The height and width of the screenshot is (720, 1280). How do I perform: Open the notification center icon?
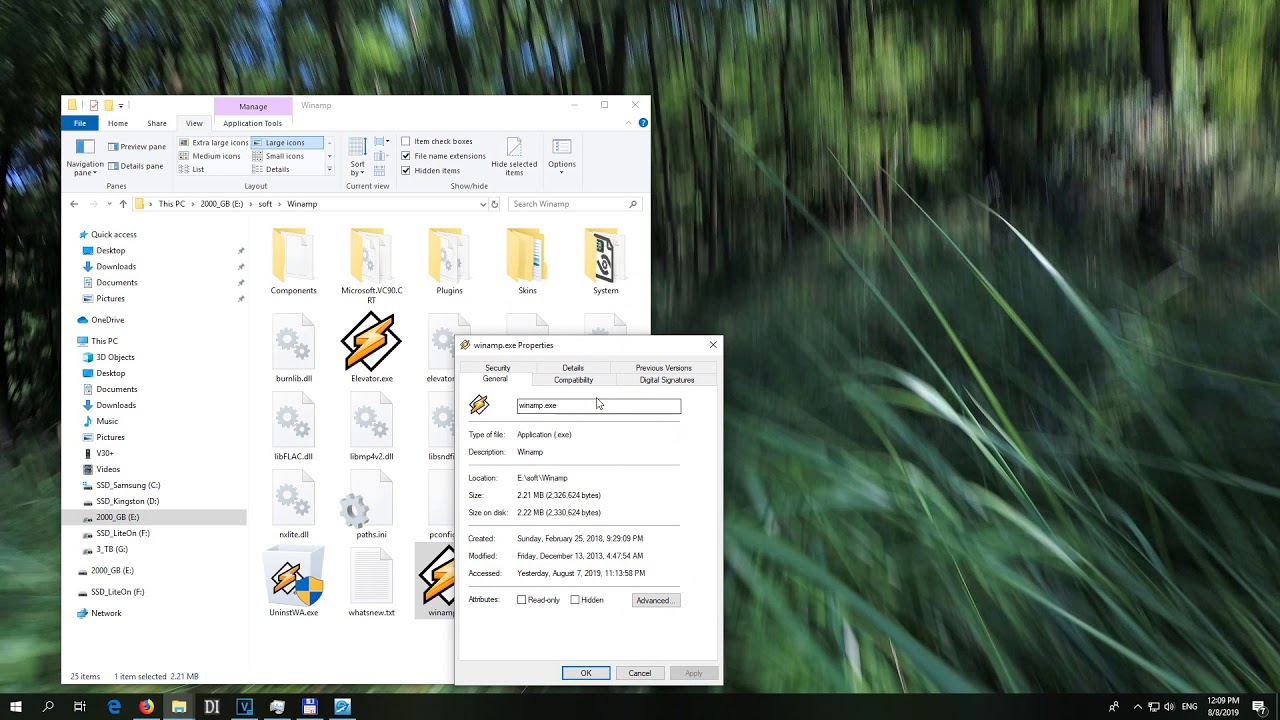pos(1259,706)
